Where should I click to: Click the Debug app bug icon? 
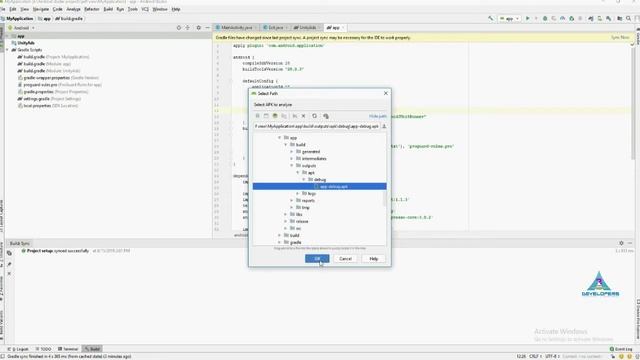tap(545, 18)
